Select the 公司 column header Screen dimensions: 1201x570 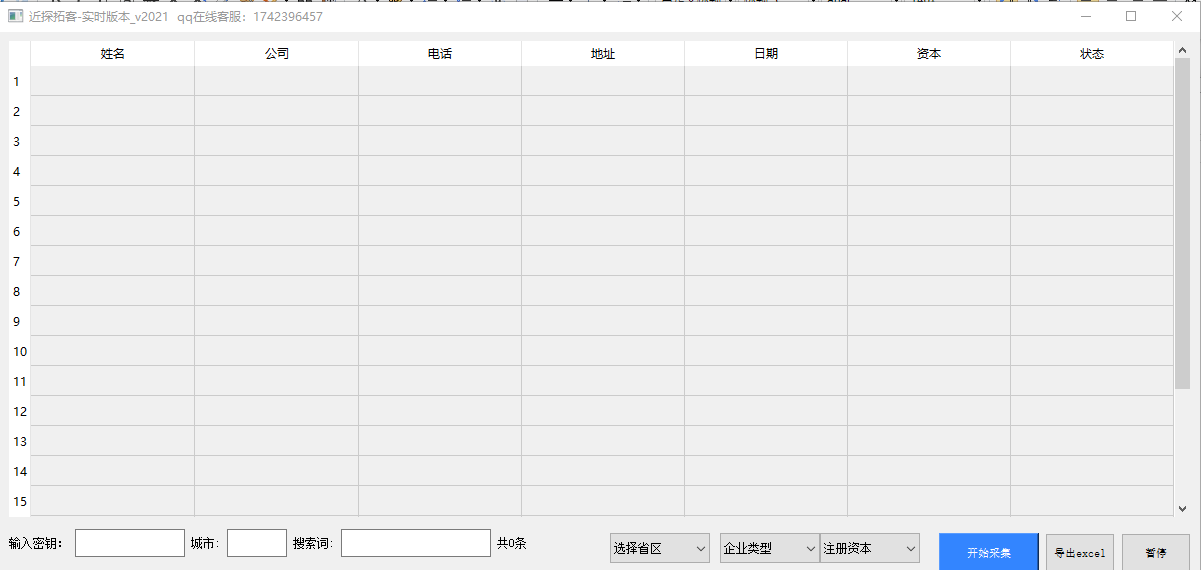point(277,54)
